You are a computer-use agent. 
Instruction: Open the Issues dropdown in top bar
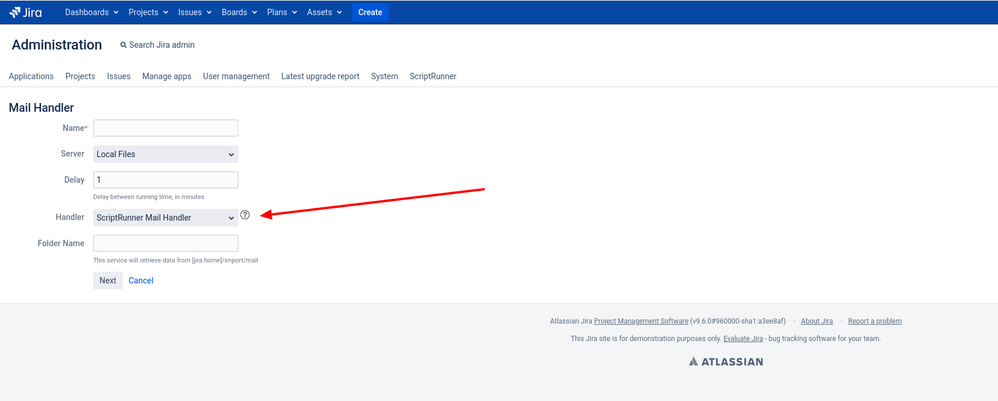click(x=195, y=12)
